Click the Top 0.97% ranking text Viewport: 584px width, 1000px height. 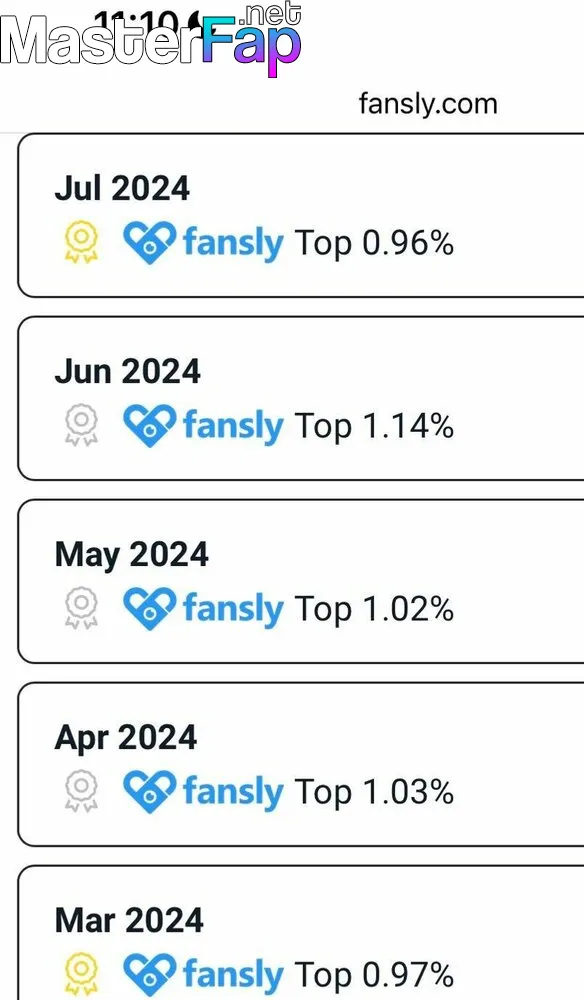tap(374, 974)
